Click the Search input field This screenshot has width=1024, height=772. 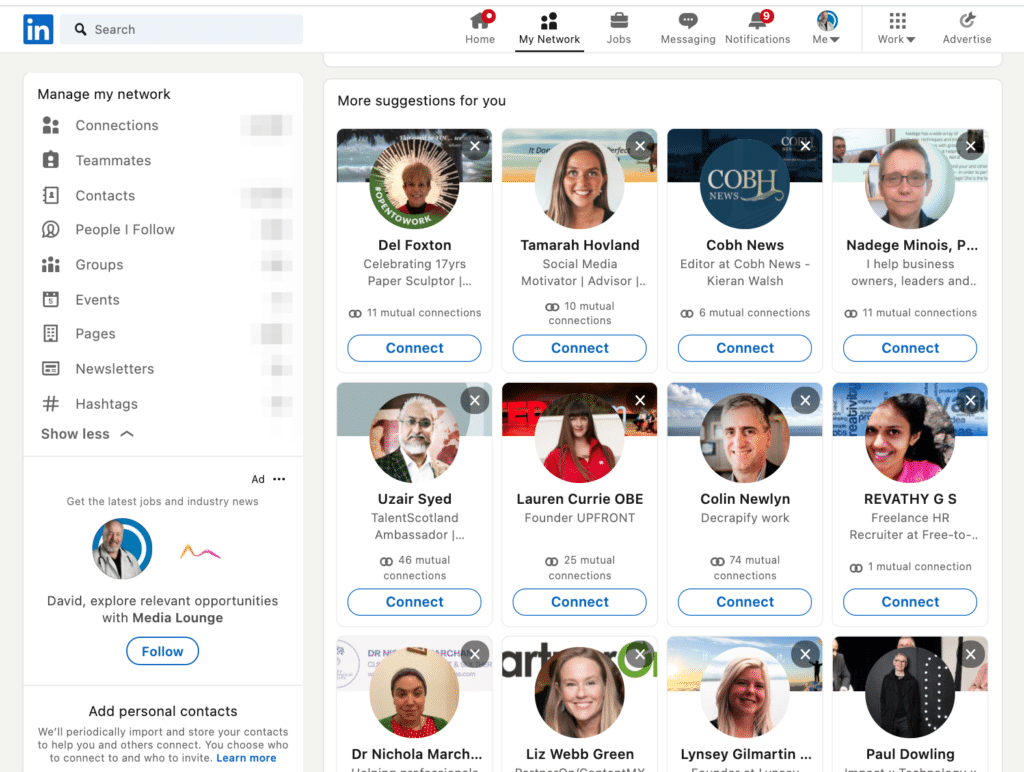[x=181, y=29]
